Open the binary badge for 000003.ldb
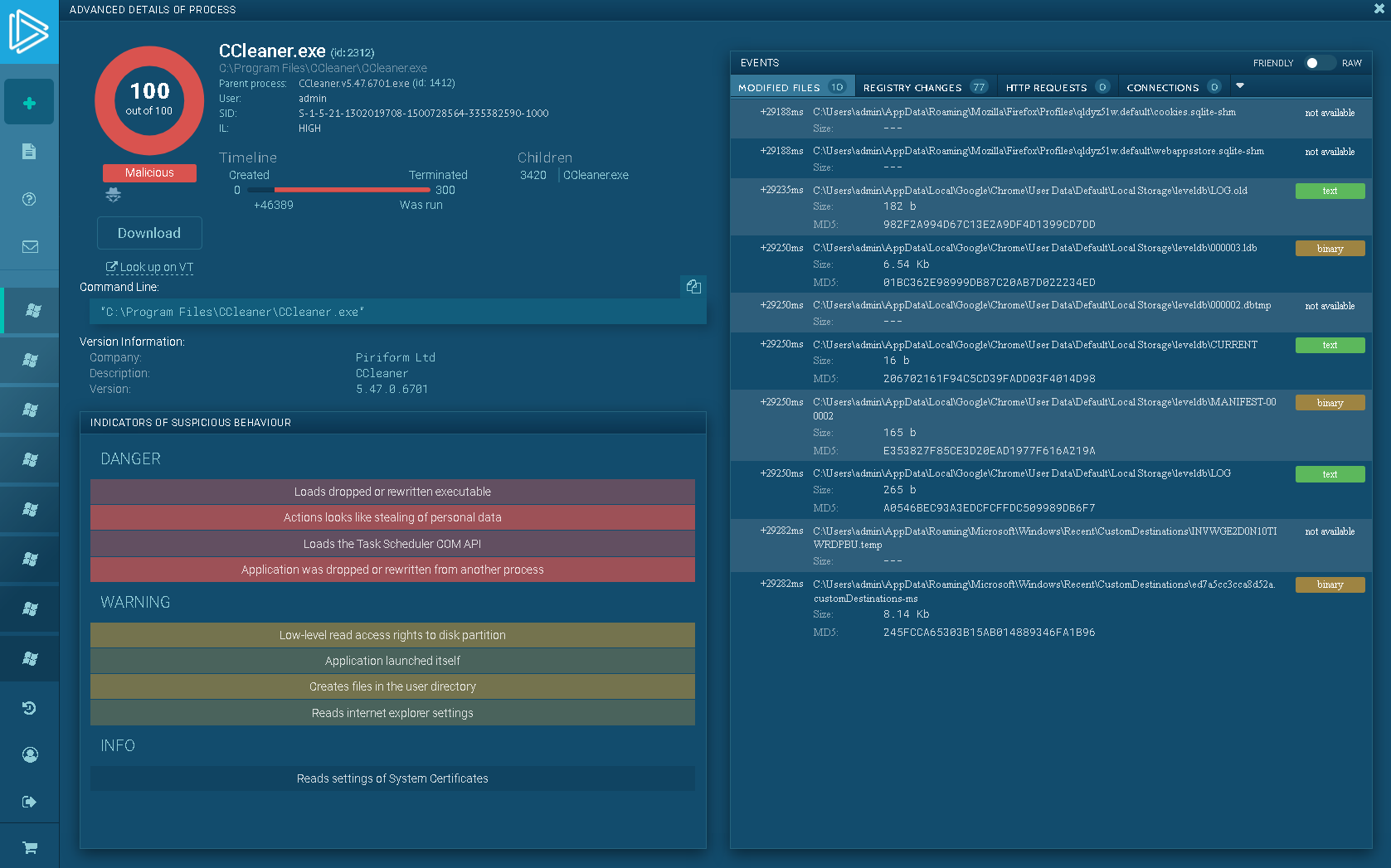 1330,249
